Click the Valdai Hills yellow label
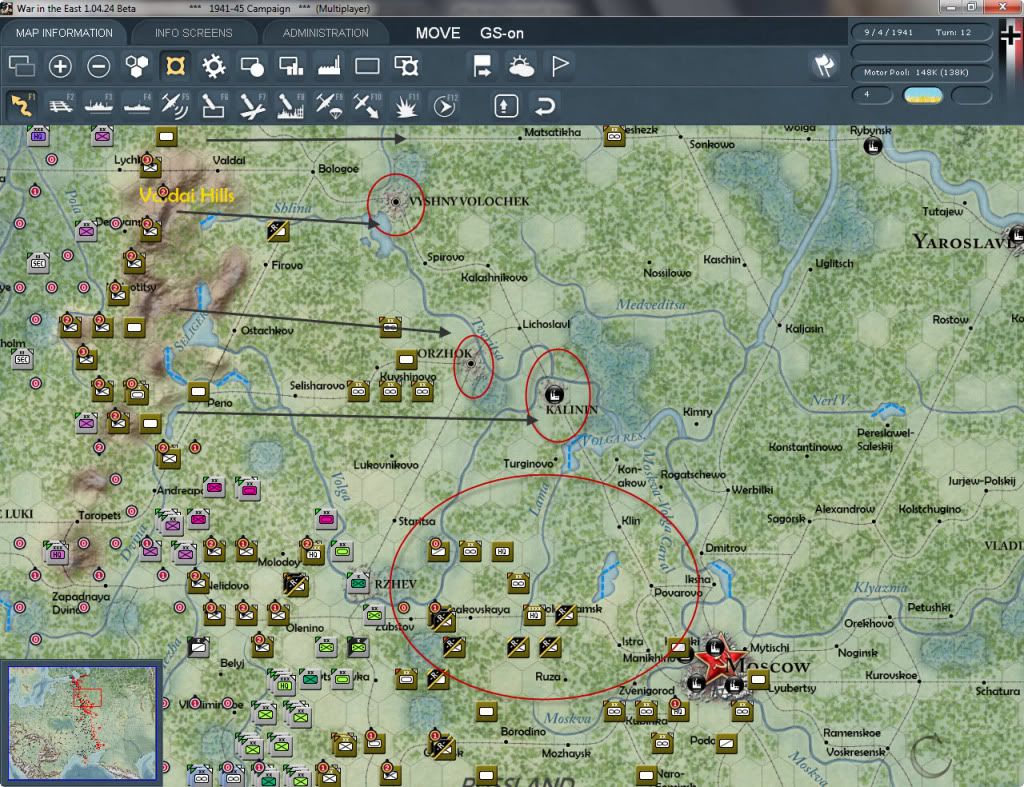1024x787 pixels. [x=186, y=195]
